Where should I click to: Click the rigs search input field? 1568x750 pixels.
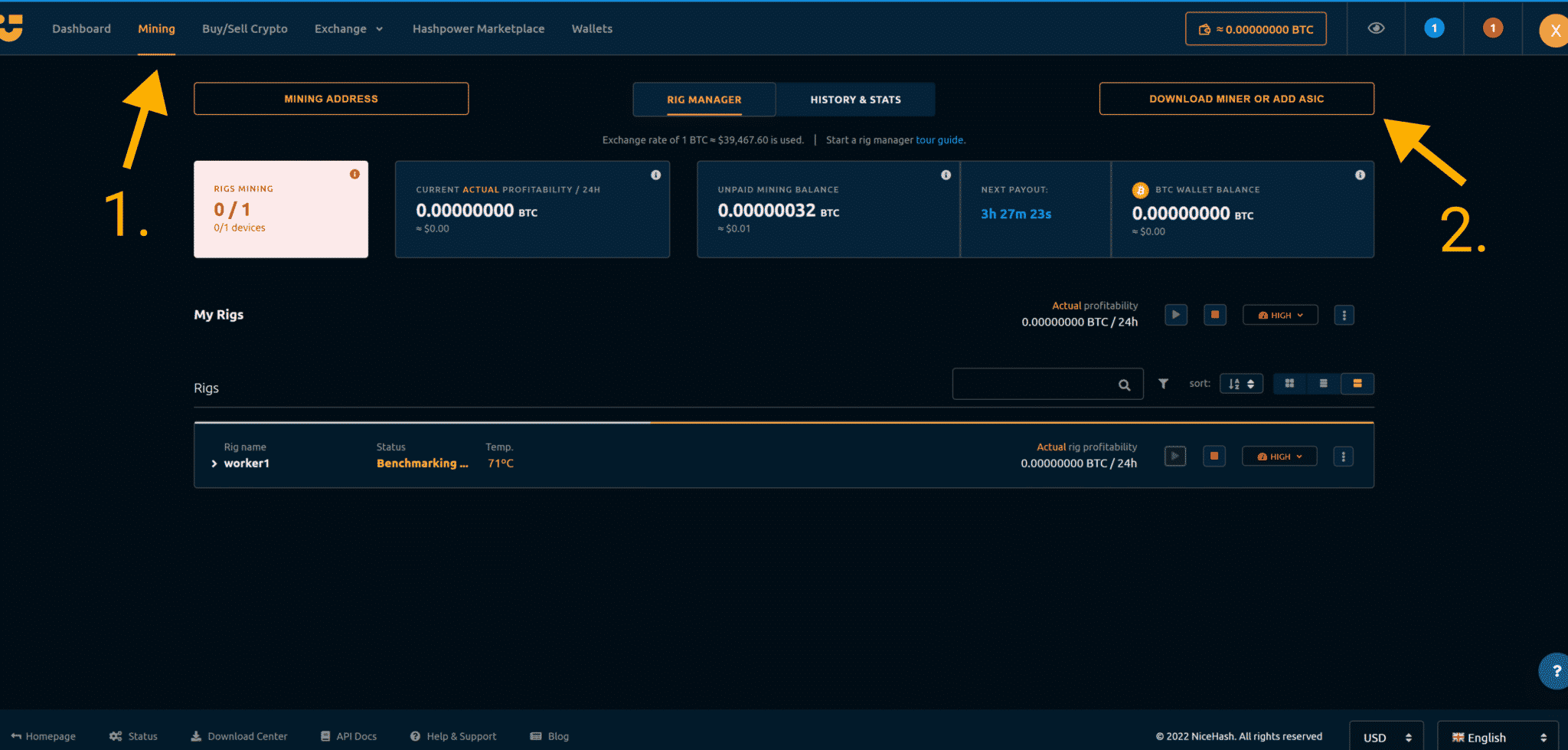pyautogui.click(x=1034, y=384)
